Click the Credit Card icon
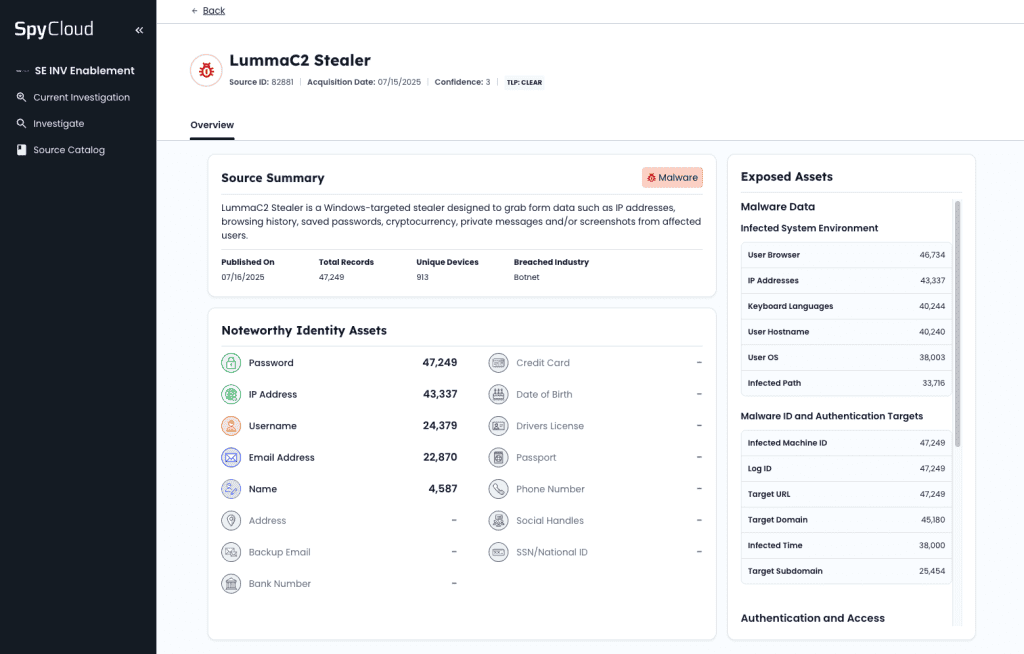 coord(498,363)
